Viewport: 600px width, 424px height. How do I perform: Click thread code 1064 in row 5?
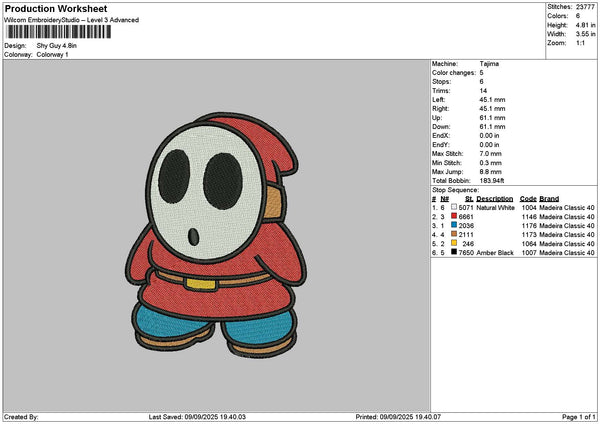click(529, 244)
